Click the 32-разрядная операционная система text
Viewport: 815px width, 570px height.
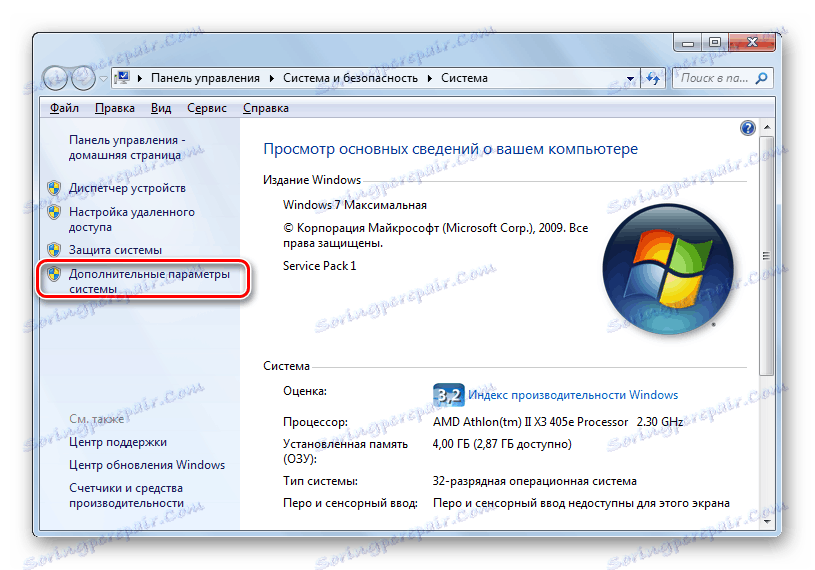tap(534, 481)
